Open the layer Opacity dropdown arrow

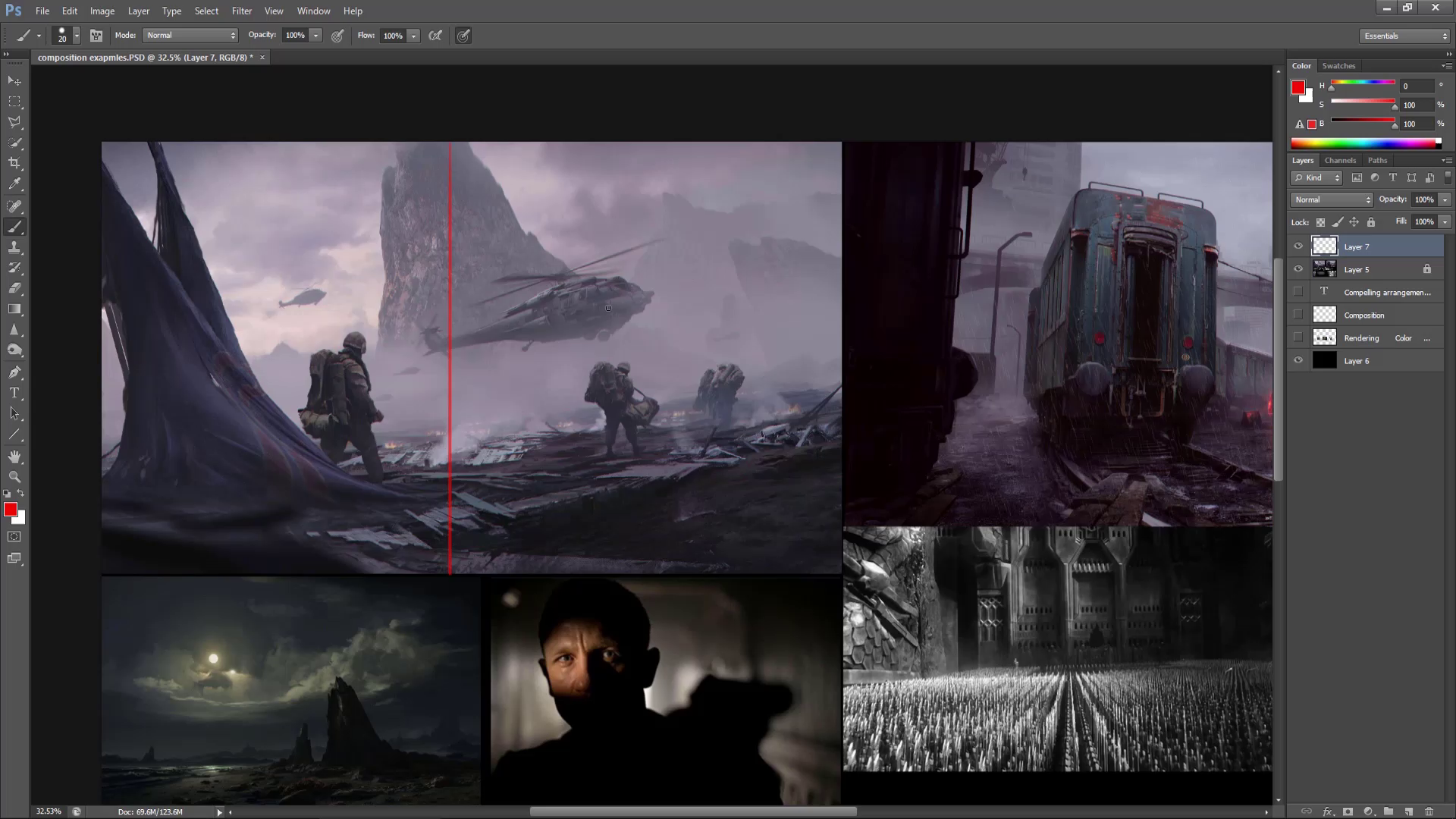tap(1445, 199)
